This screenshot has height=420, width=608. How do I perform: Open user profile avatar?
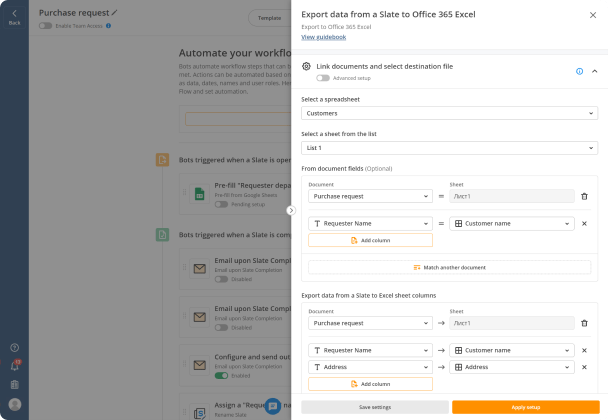pyautogui.click(x=15, y=404)
